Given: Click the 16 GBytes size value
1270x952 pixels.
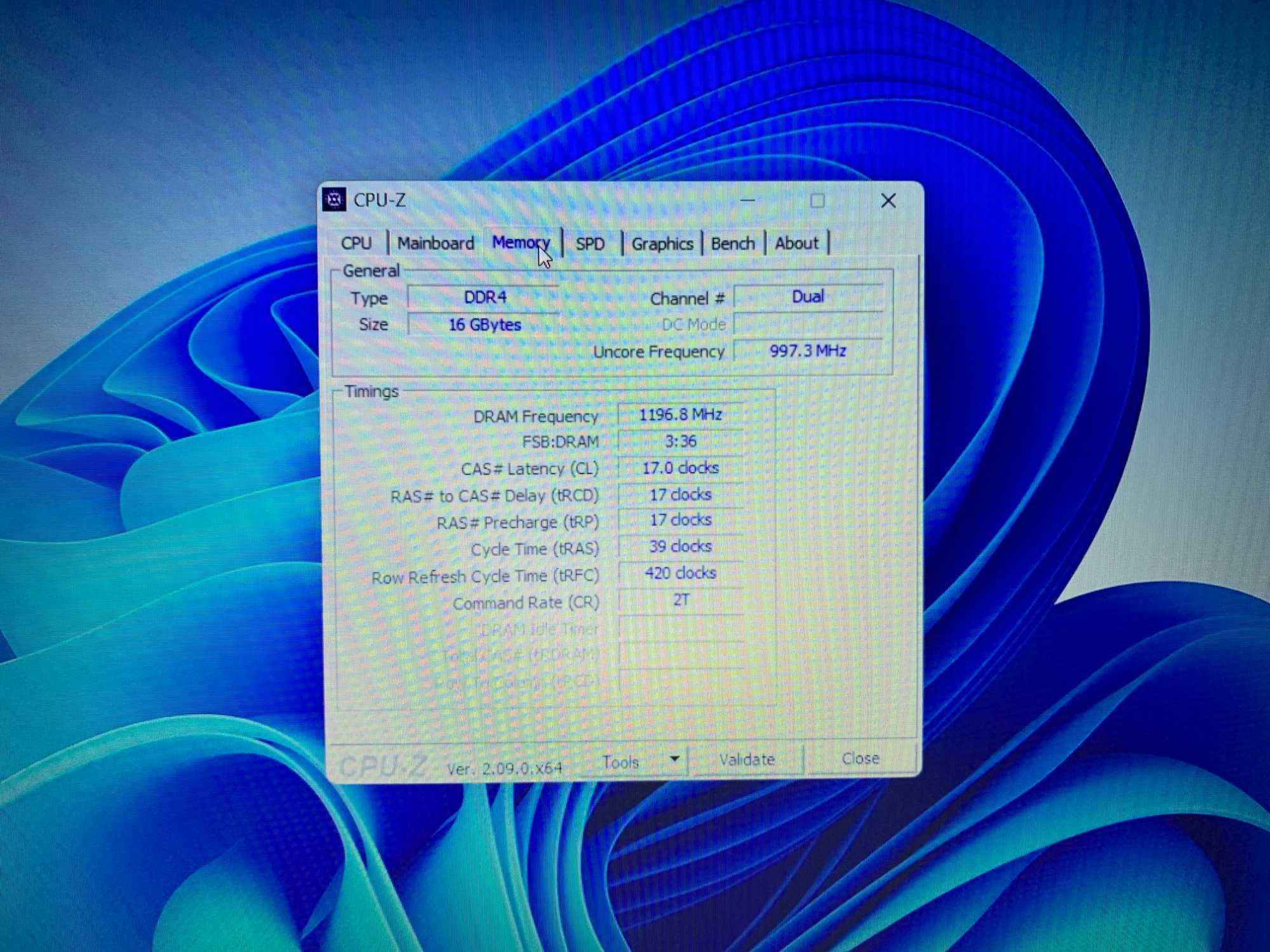Looking at the screenshot, I should click(484, 325).
